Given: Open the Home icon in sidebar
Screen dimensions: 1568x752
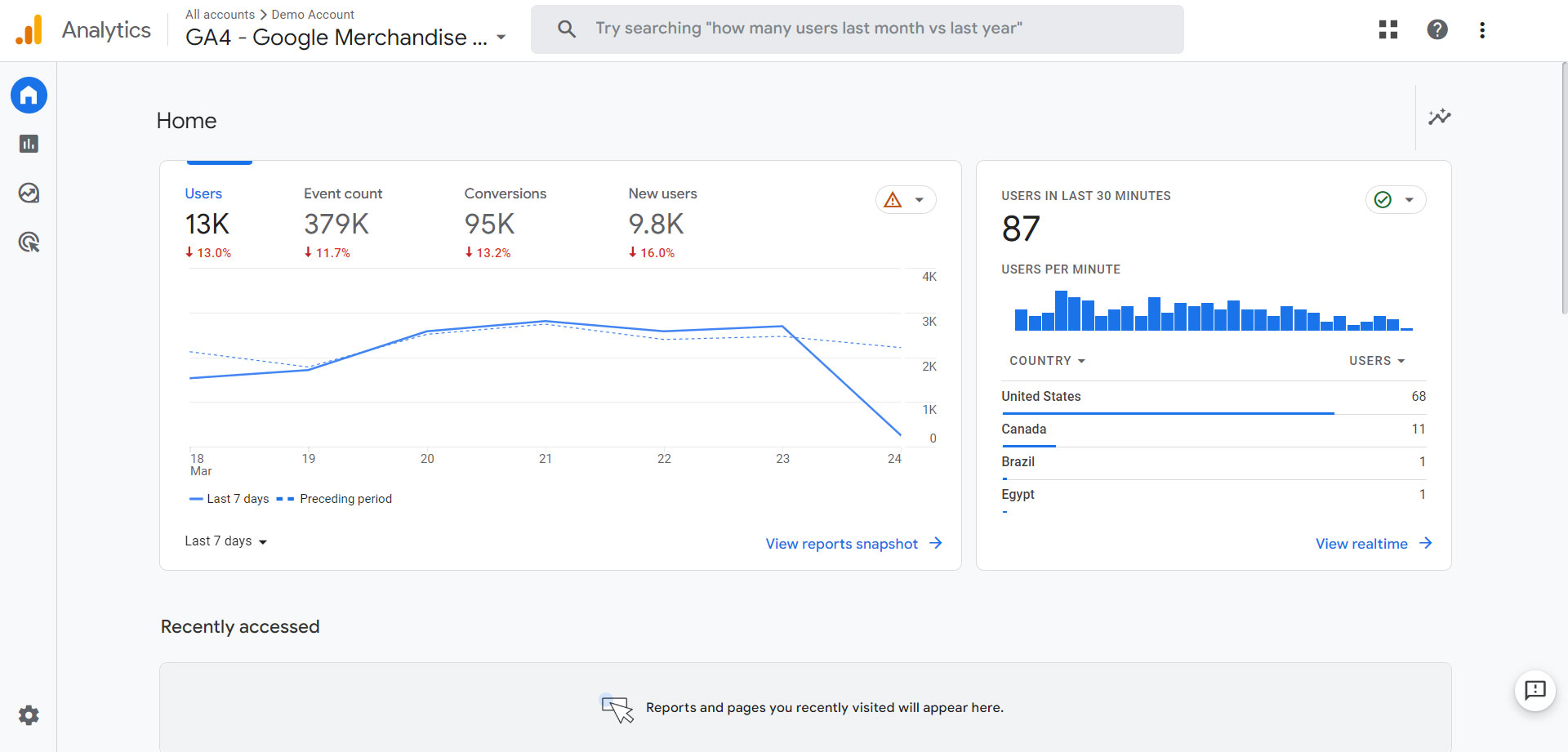Looking at the screenshot, I should [29, 96].
